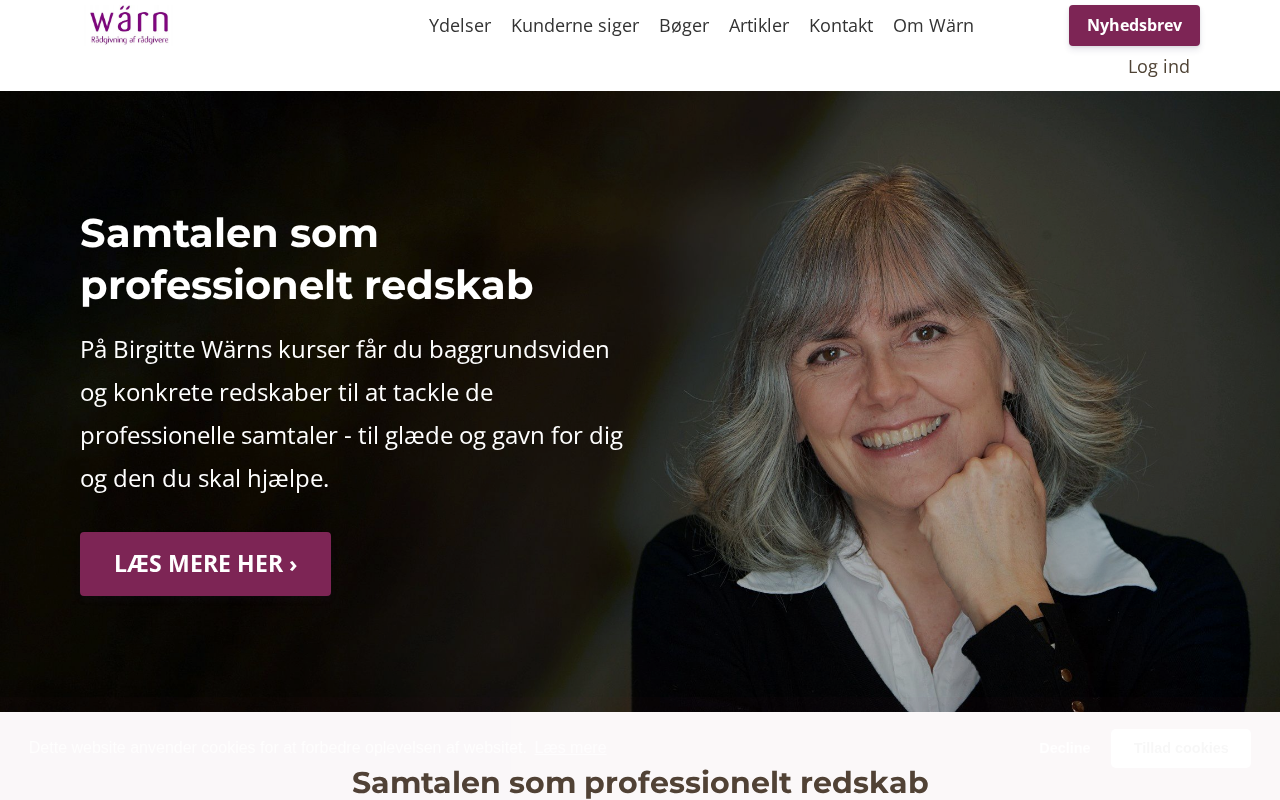This screenshot has height=800, width=1280.
Task: Click the chevron arrow on LÆS MERE HER
Action: pyautogui.click(x=293, y=564)
